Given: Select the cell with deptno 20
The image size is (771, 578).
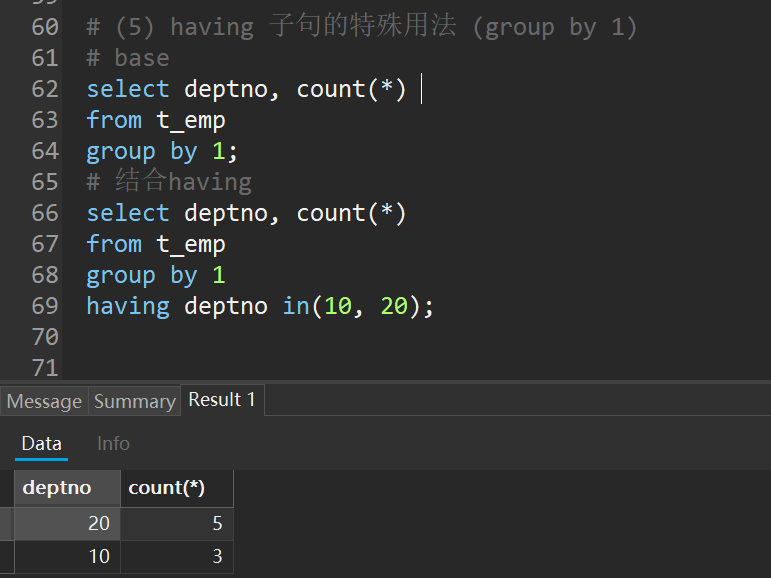Looking at the screenshot, I should click(x=67, y=523).
